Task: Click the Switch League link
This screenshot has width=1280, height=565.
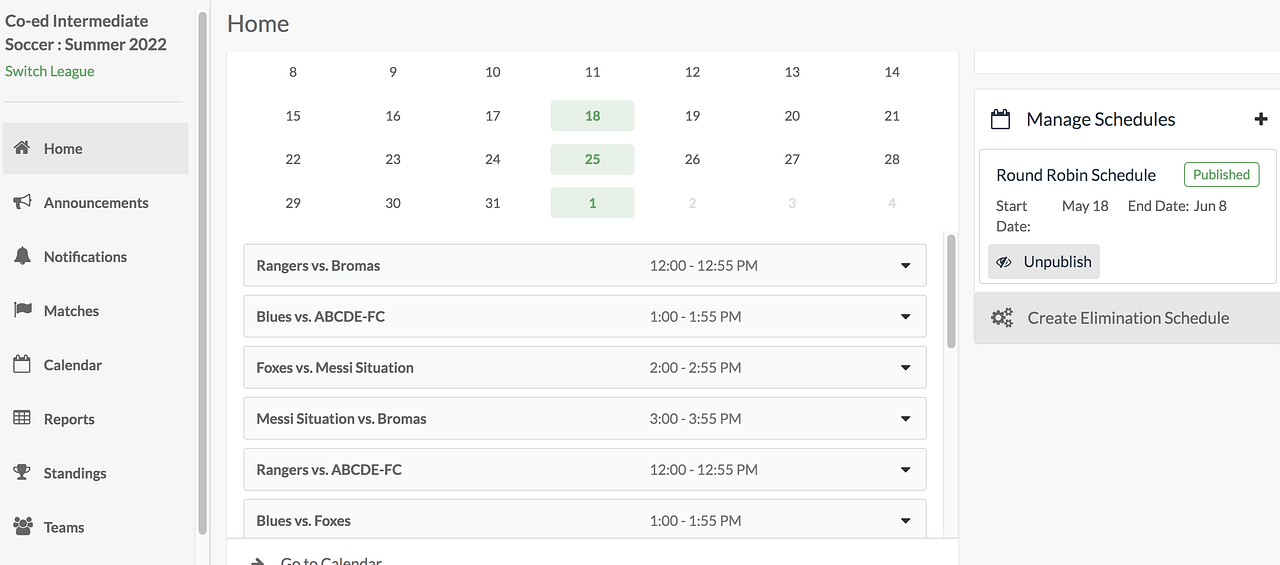Action: 50,71
